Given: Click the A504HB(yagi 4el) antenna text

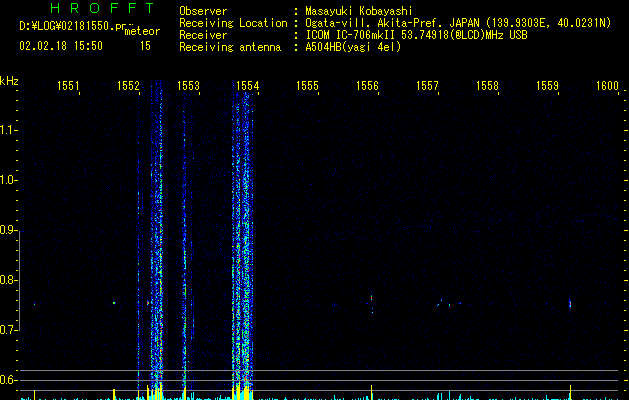Looking at the screenshot, I should point(353,47).
